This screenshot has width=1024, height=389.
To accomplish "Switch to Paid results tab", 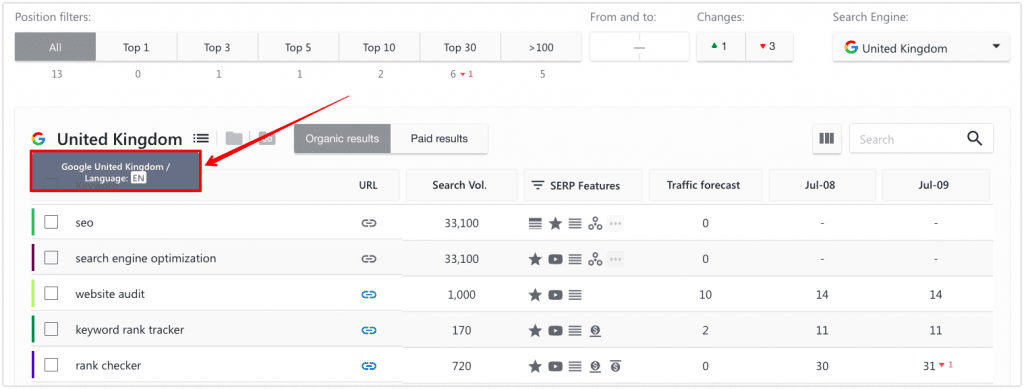I will pos(440,138).
